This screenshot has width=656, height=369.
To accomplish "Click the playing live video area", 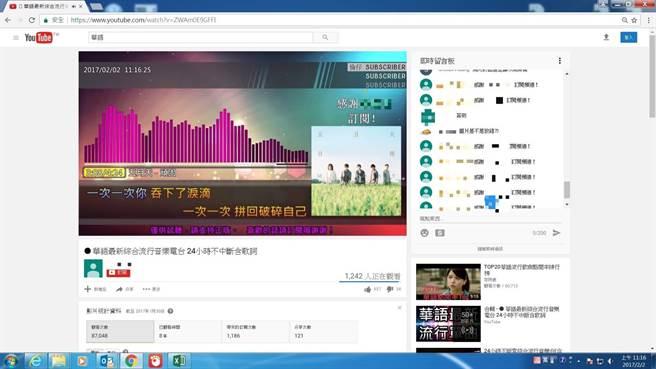I will (x=242, y=143).
